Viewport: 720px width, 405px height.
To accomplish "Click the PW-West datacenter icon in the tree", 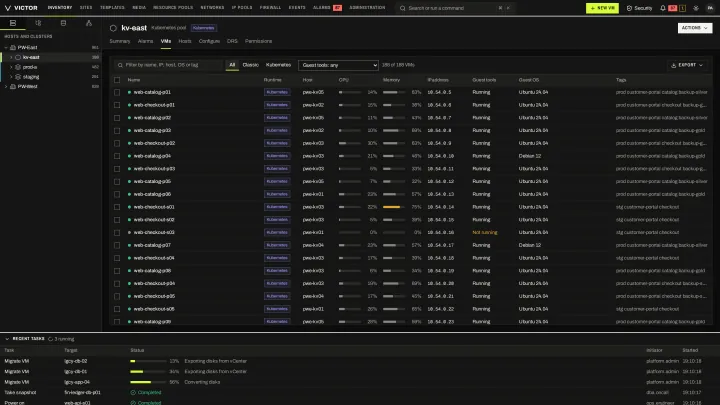I will coord(13,86).
